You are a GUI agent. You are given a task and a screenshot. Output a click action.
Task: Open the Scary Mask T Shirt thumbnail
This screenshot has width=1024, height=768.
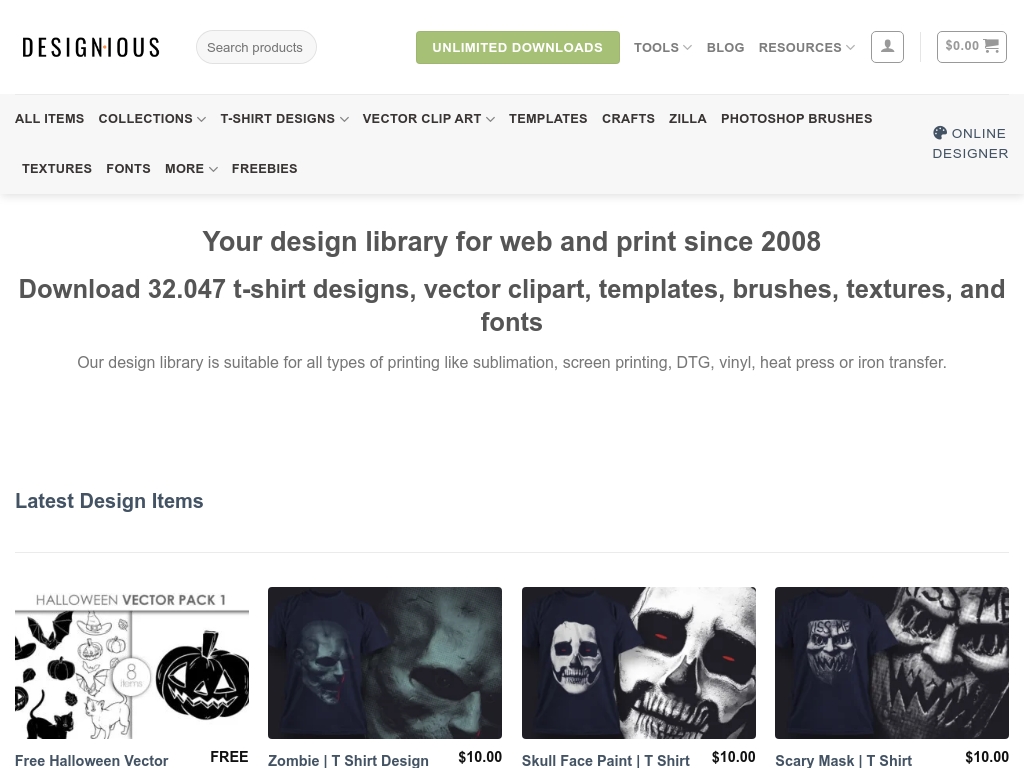click(x=892, y=663)
